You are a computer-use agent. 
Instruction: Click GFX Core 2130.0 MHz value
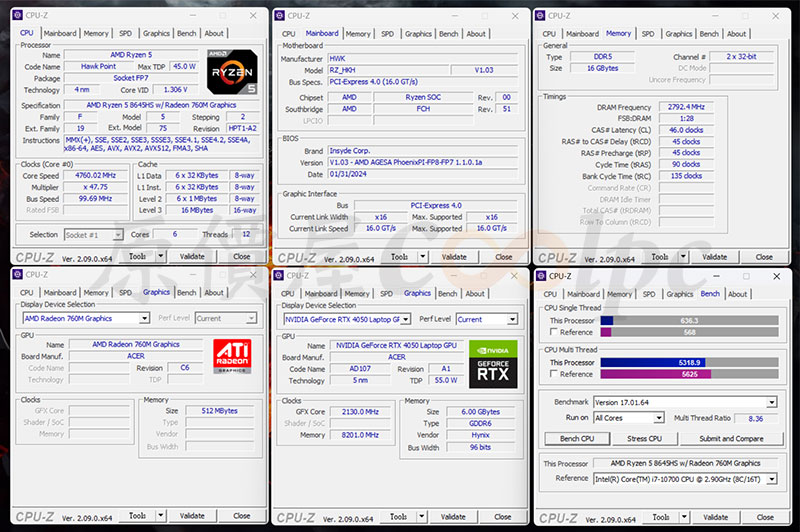pos(360,412)
